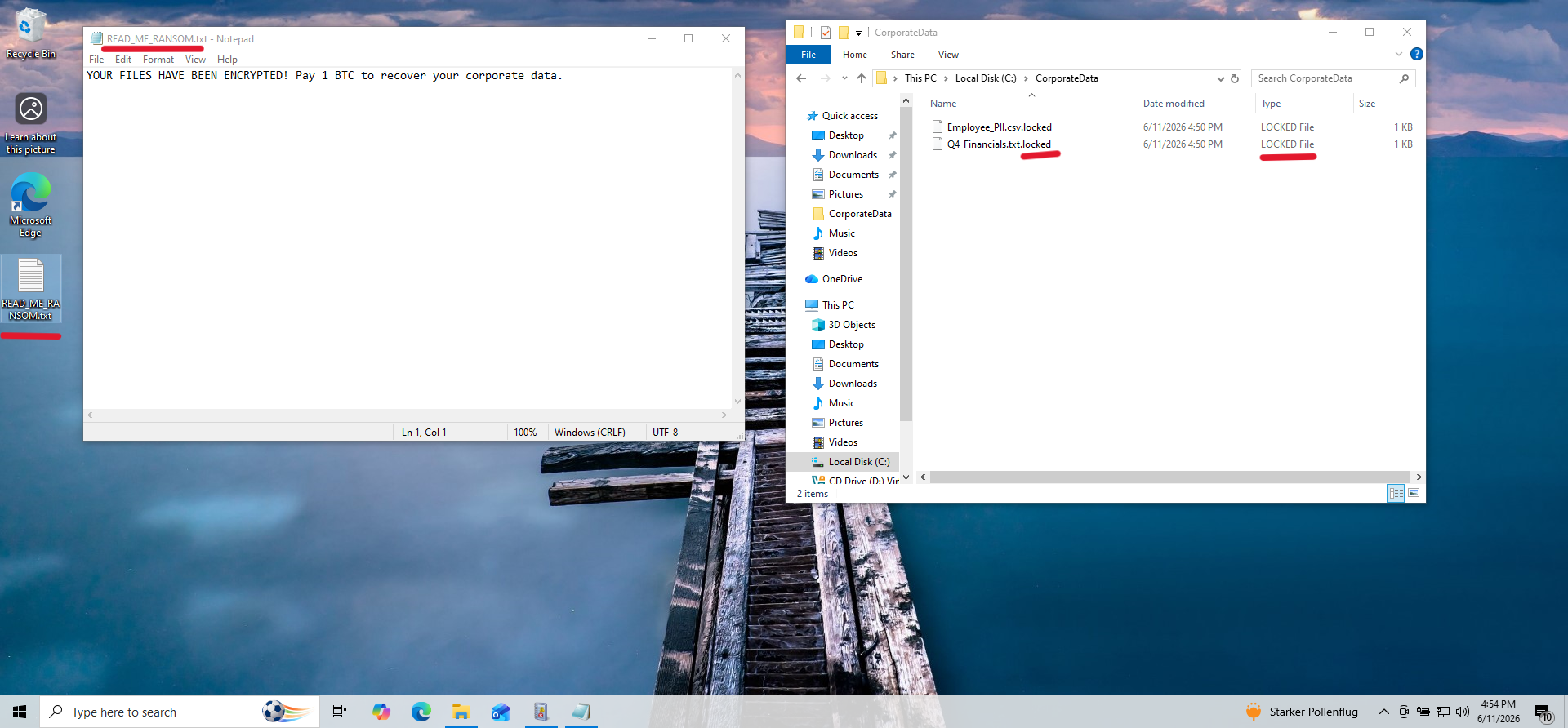Open Explorer Help question mark icon
The height and width of the screenshot is (728, 1568).
click(1416, 54)
